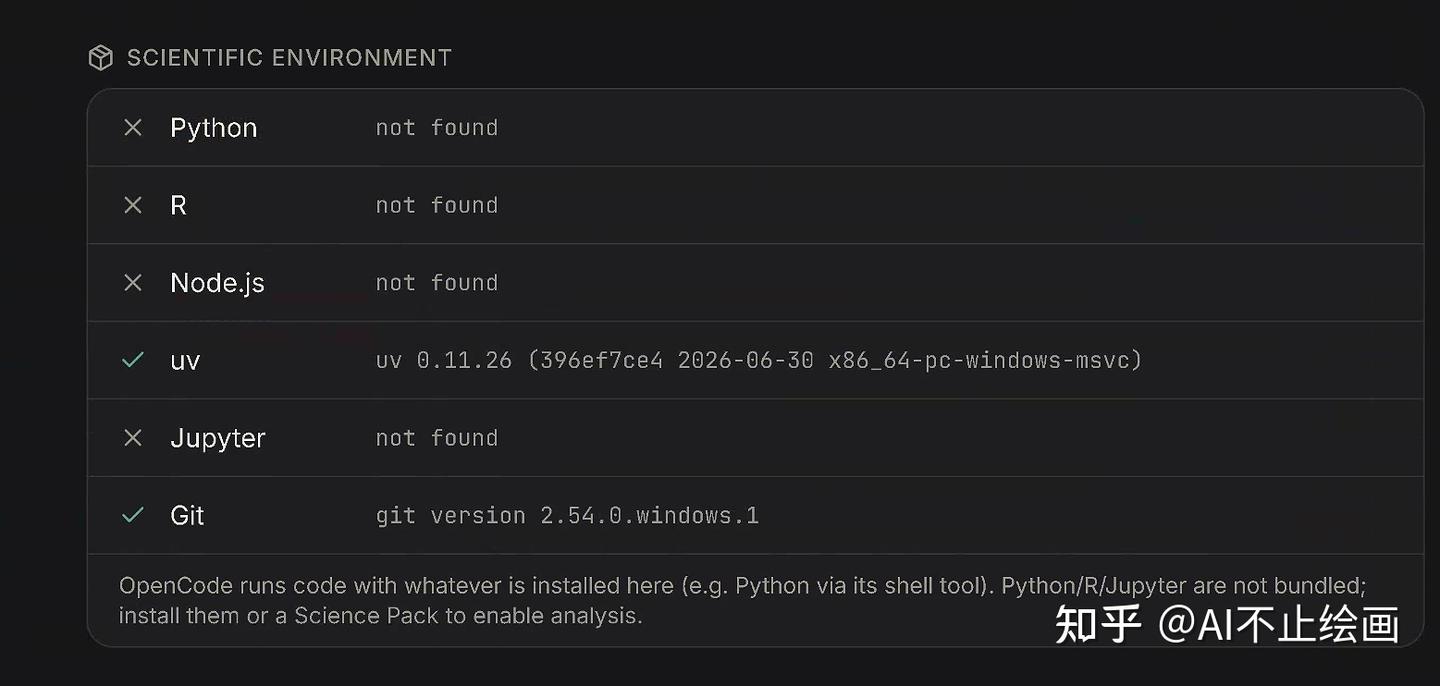The width and height of the screenshot is (1440, 686).
Task: Click the Python not found status text
Action: 437,128
